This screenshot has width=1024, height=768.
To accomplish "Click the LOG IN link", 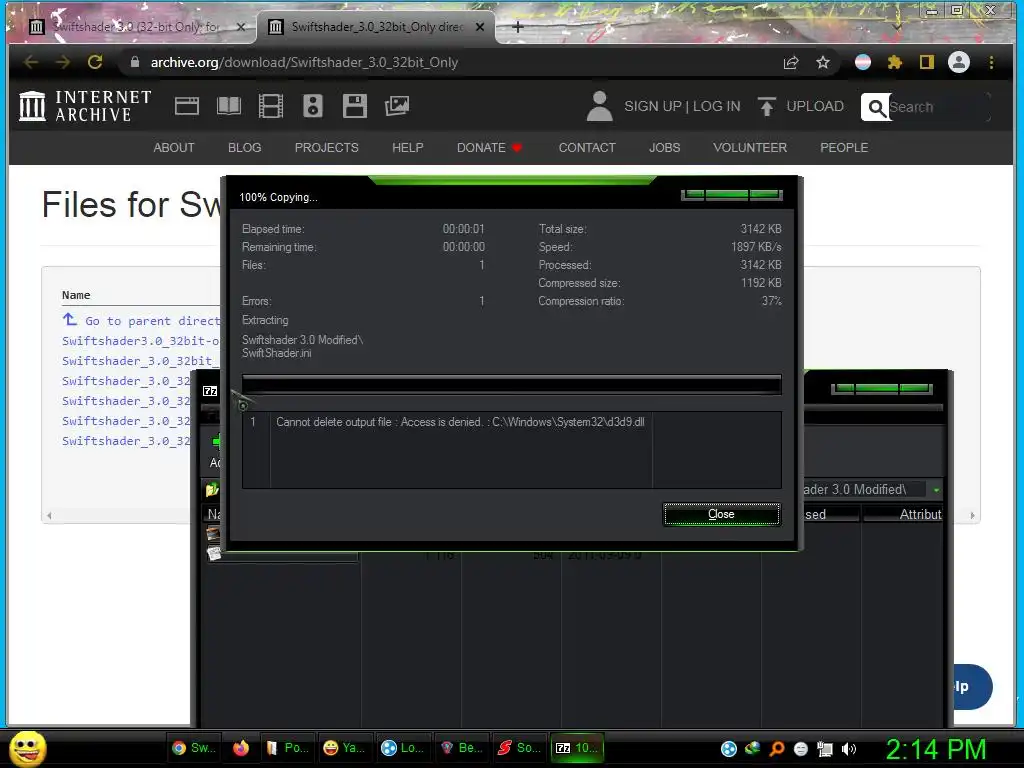I will pos(716,106).
